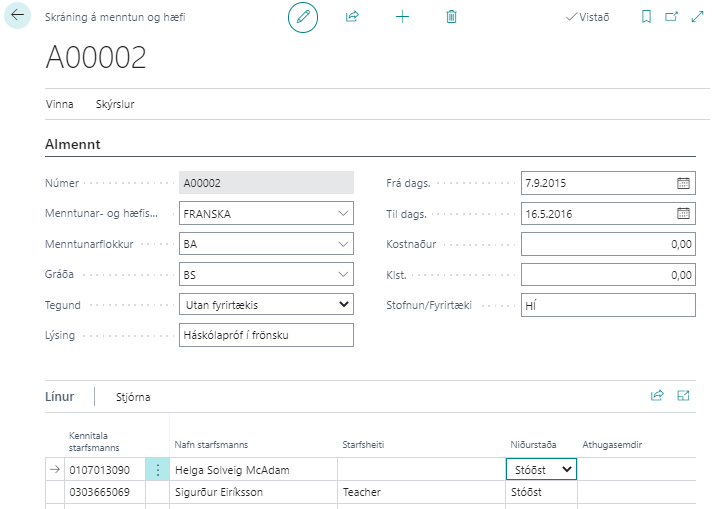Open the Niðurstaða dropdown showing Stóðst
The image size is (716, 509).
(x=567, y=469)
